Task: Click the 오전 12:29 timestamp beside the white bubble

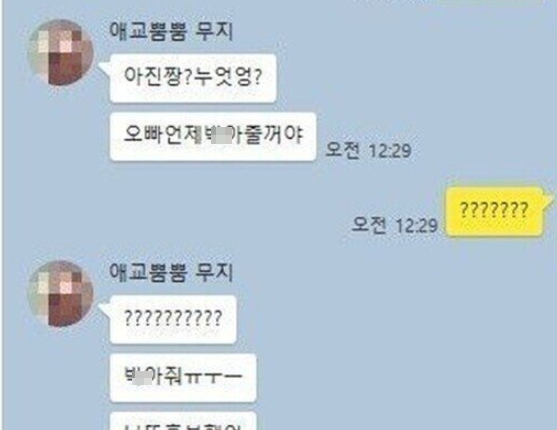Action: tap(368, 150)
